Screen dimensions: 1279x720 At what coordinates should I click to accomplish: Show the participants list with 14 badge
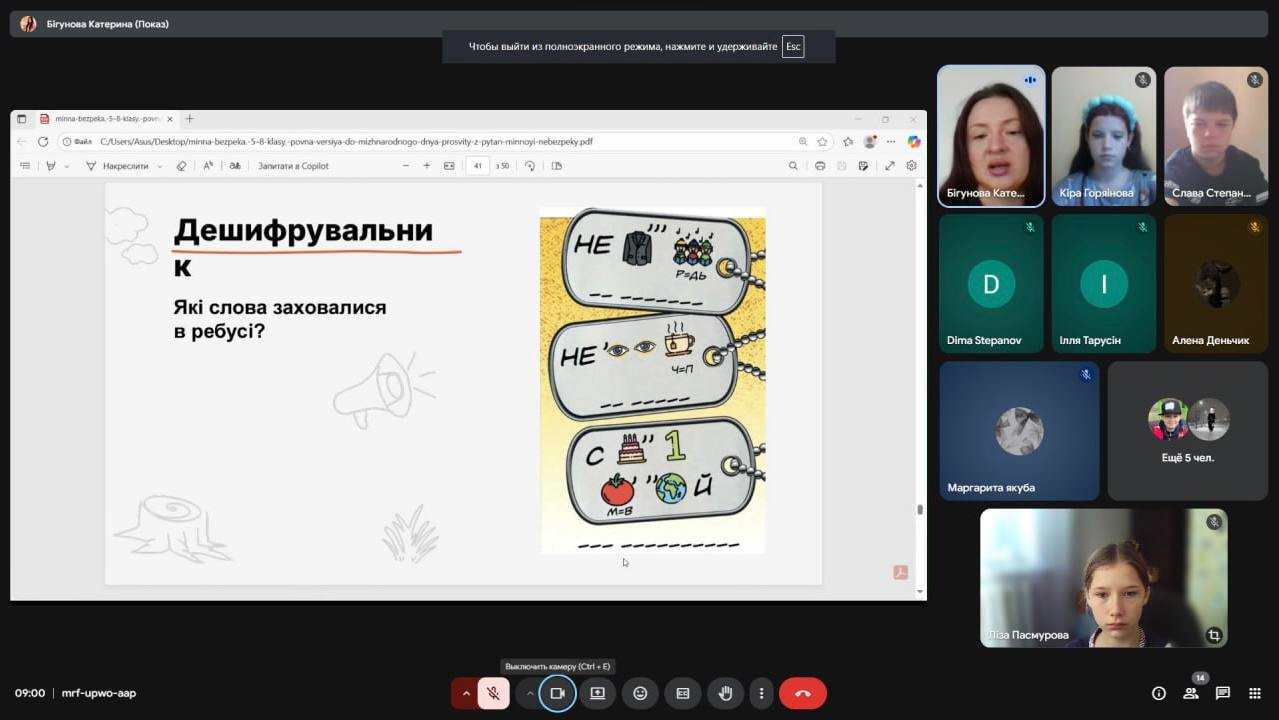[x=1190, y=693]
